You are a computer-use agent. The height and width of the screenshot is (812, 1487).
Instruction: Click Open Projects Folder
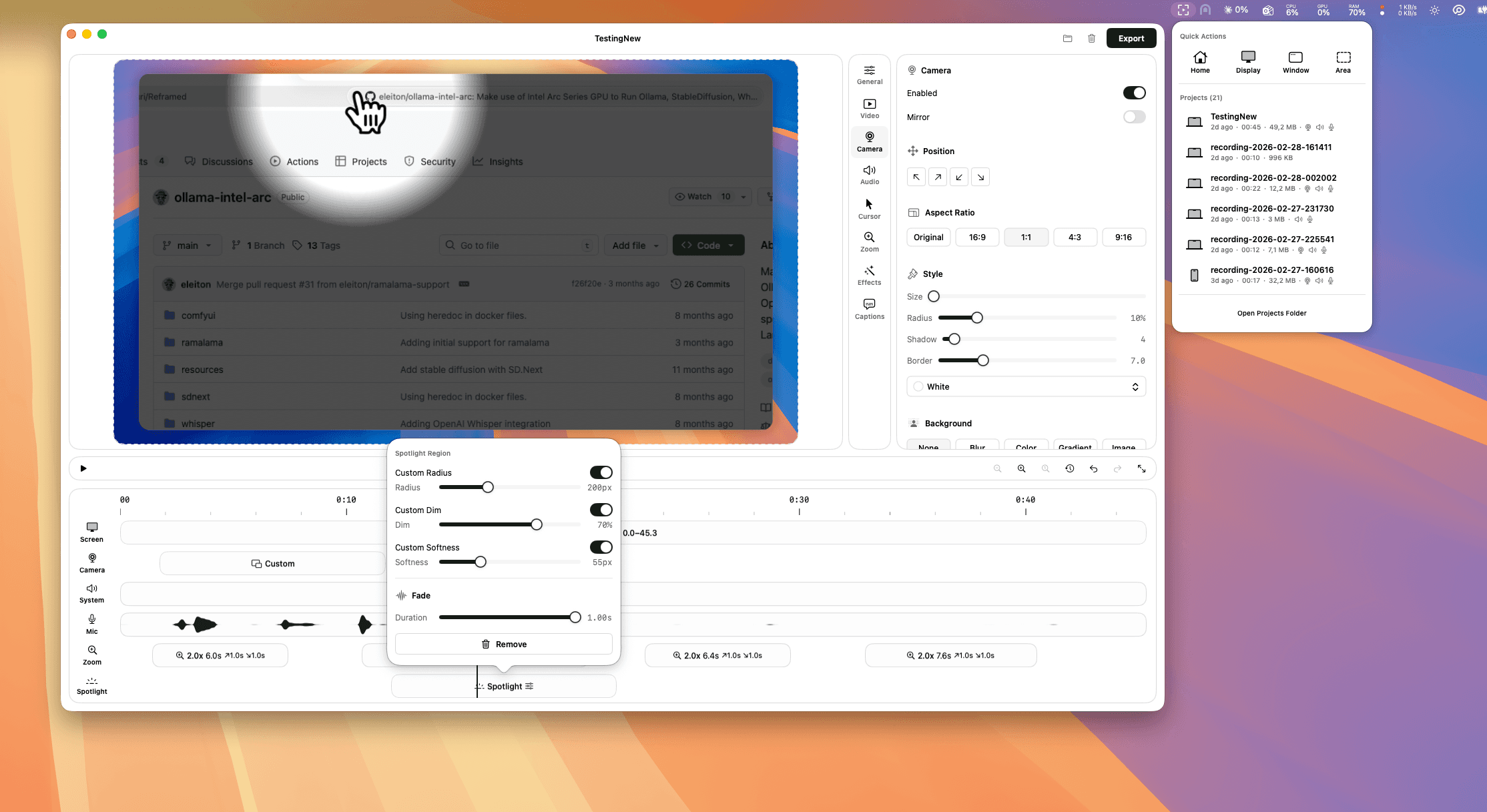click(1271, 313)
